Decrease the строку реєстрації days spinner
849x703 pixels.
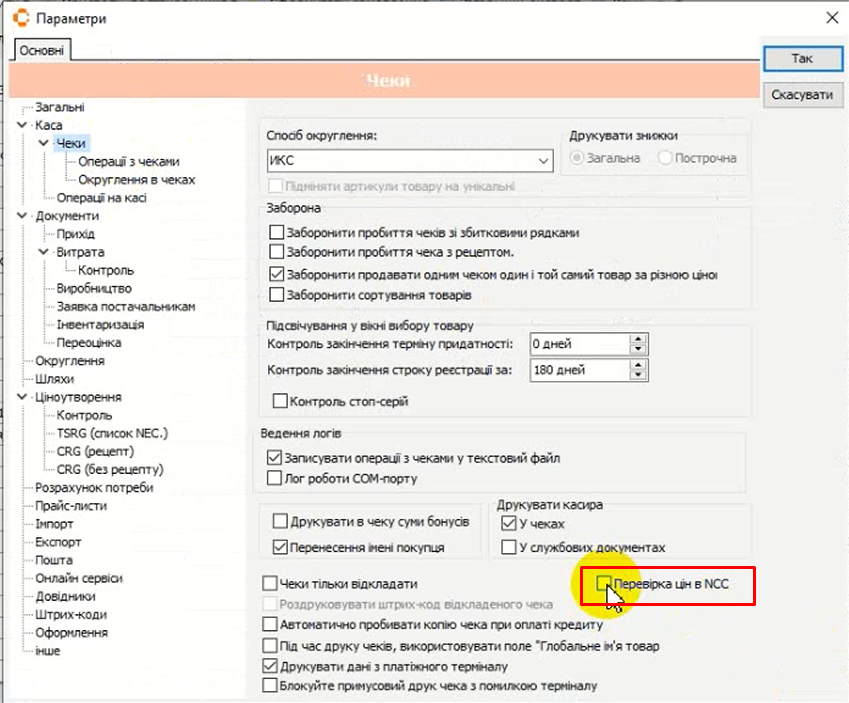639,376
